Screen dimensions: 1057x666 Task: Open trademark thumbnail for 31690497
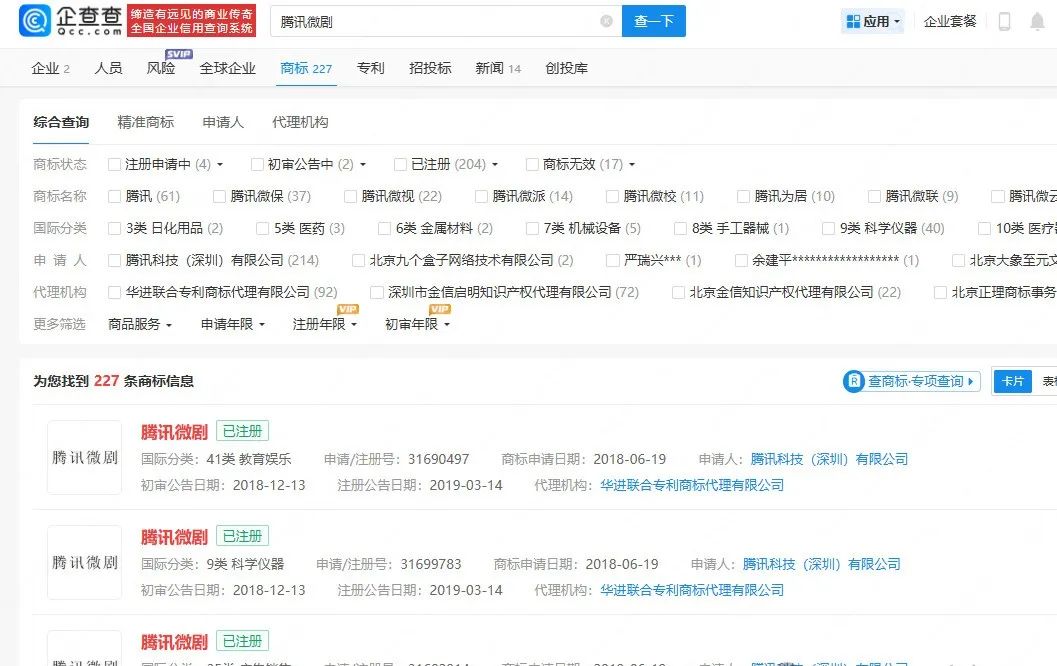click(x=84, y=458)
